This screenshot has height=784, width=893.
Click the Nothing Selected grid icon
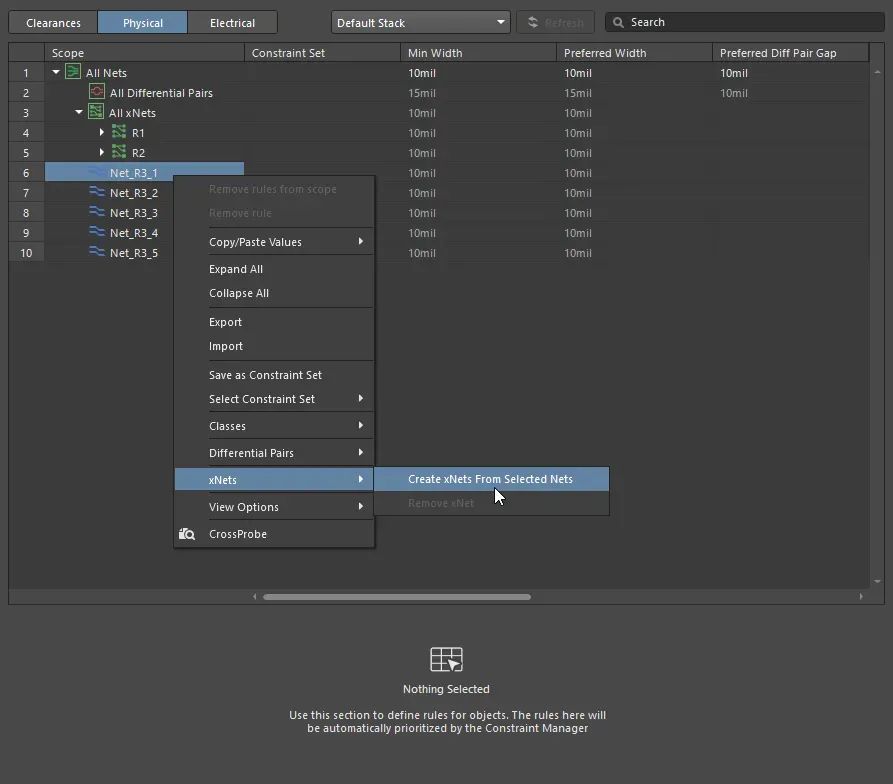446,659
